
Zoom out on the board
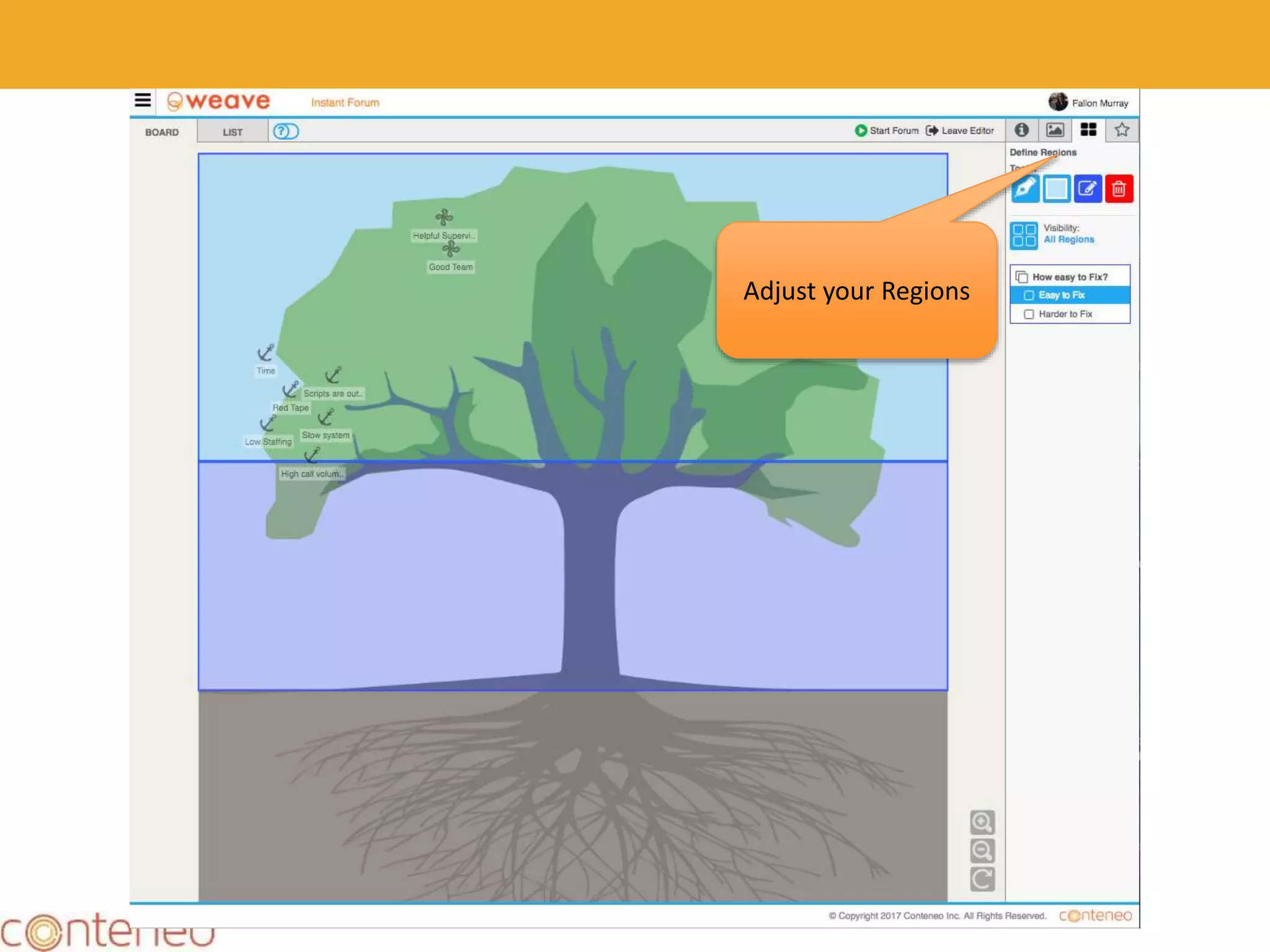pyautogui.click(x=982, y=851)
